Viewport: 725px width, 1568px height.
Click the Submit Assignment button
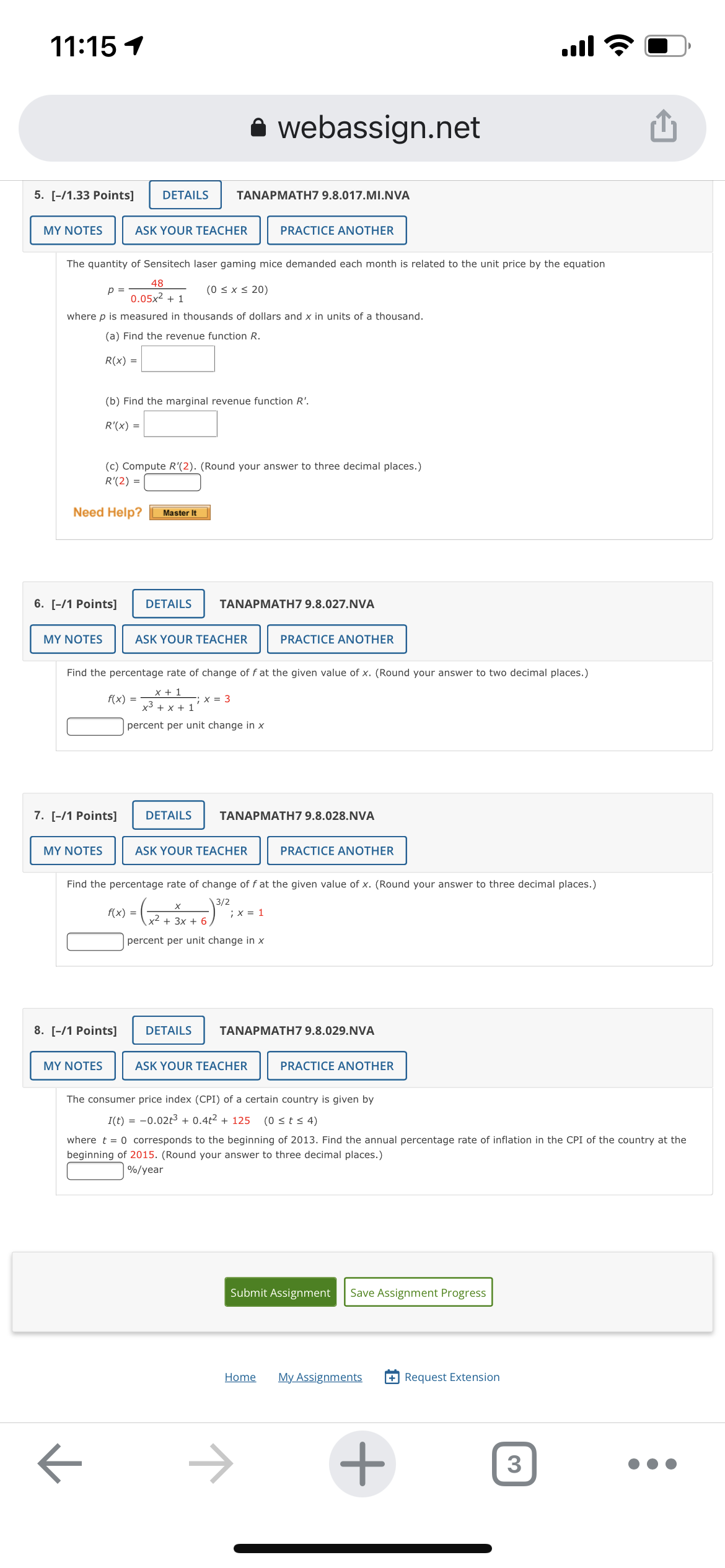click(279, 1292)
